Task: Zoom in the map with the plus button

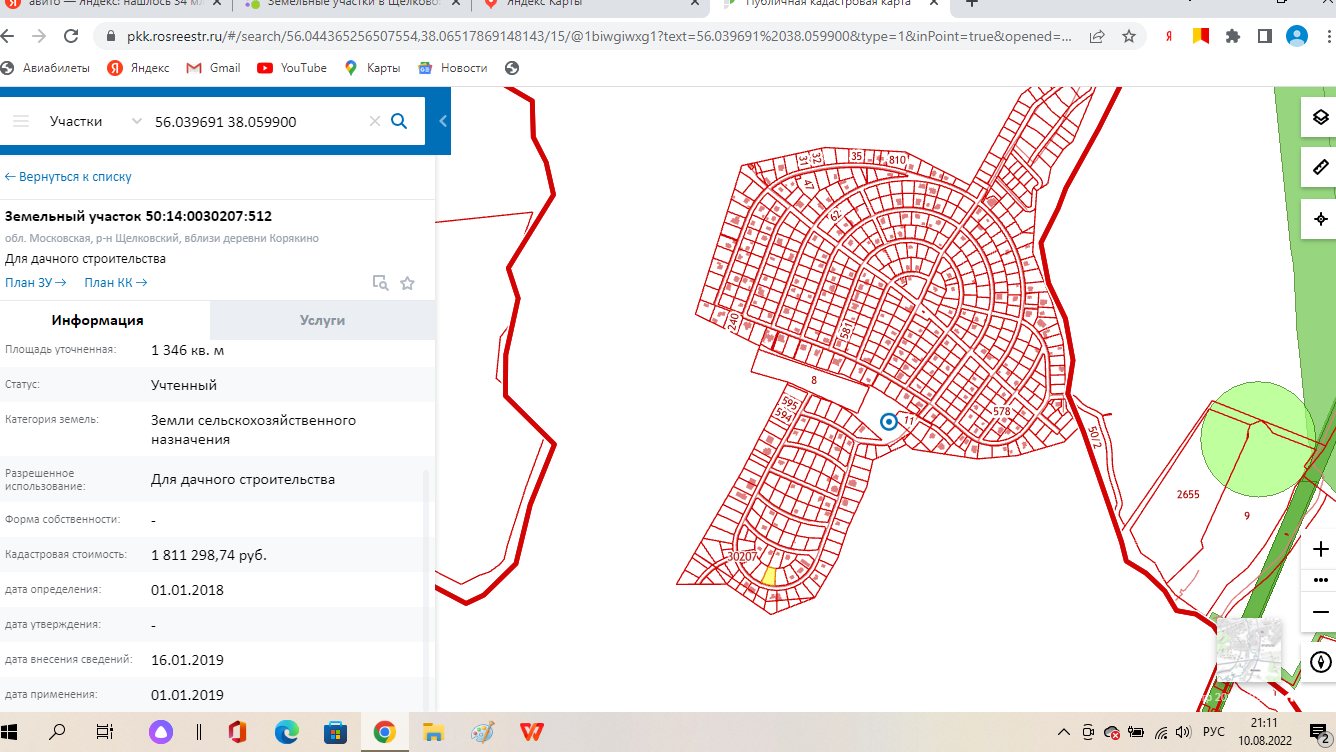Action: pos(1320,549)
